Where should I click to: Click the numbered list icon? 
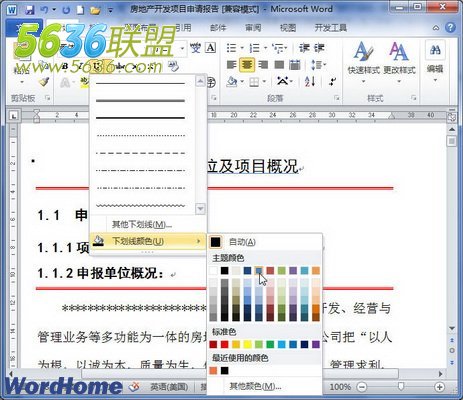click(x=254, y=48)
